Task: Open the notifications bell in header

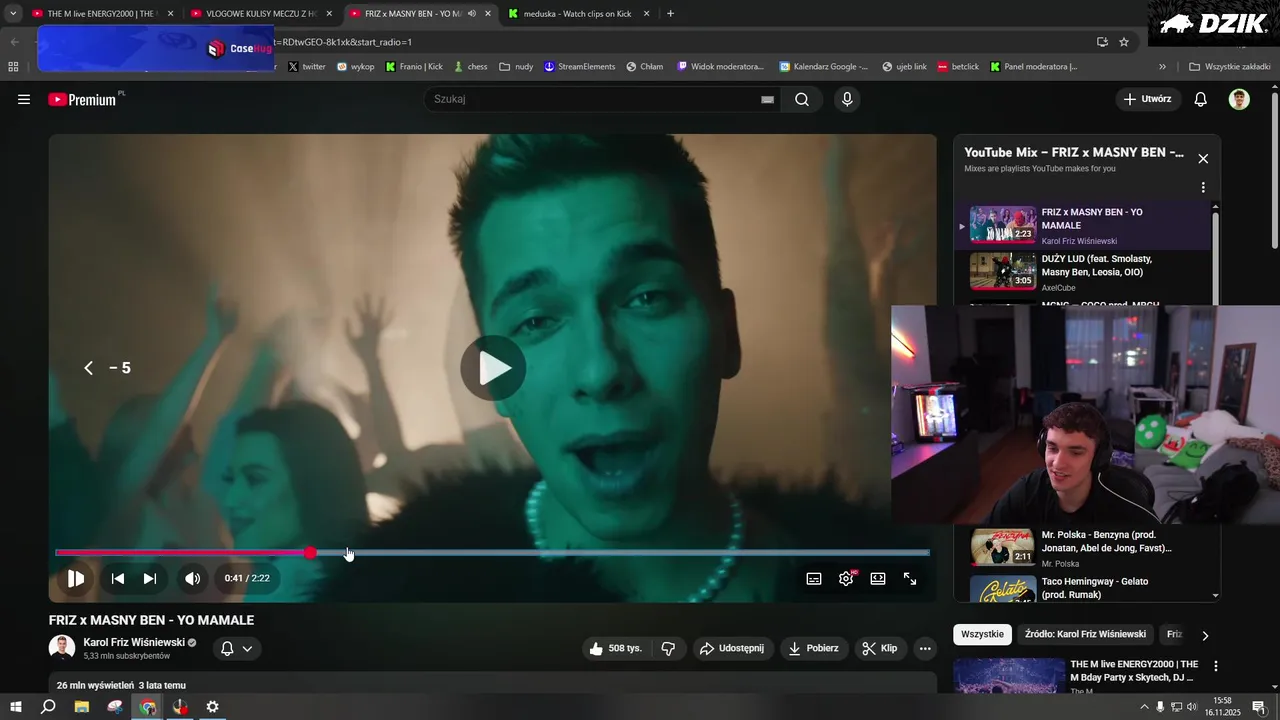Action: 1201,99
